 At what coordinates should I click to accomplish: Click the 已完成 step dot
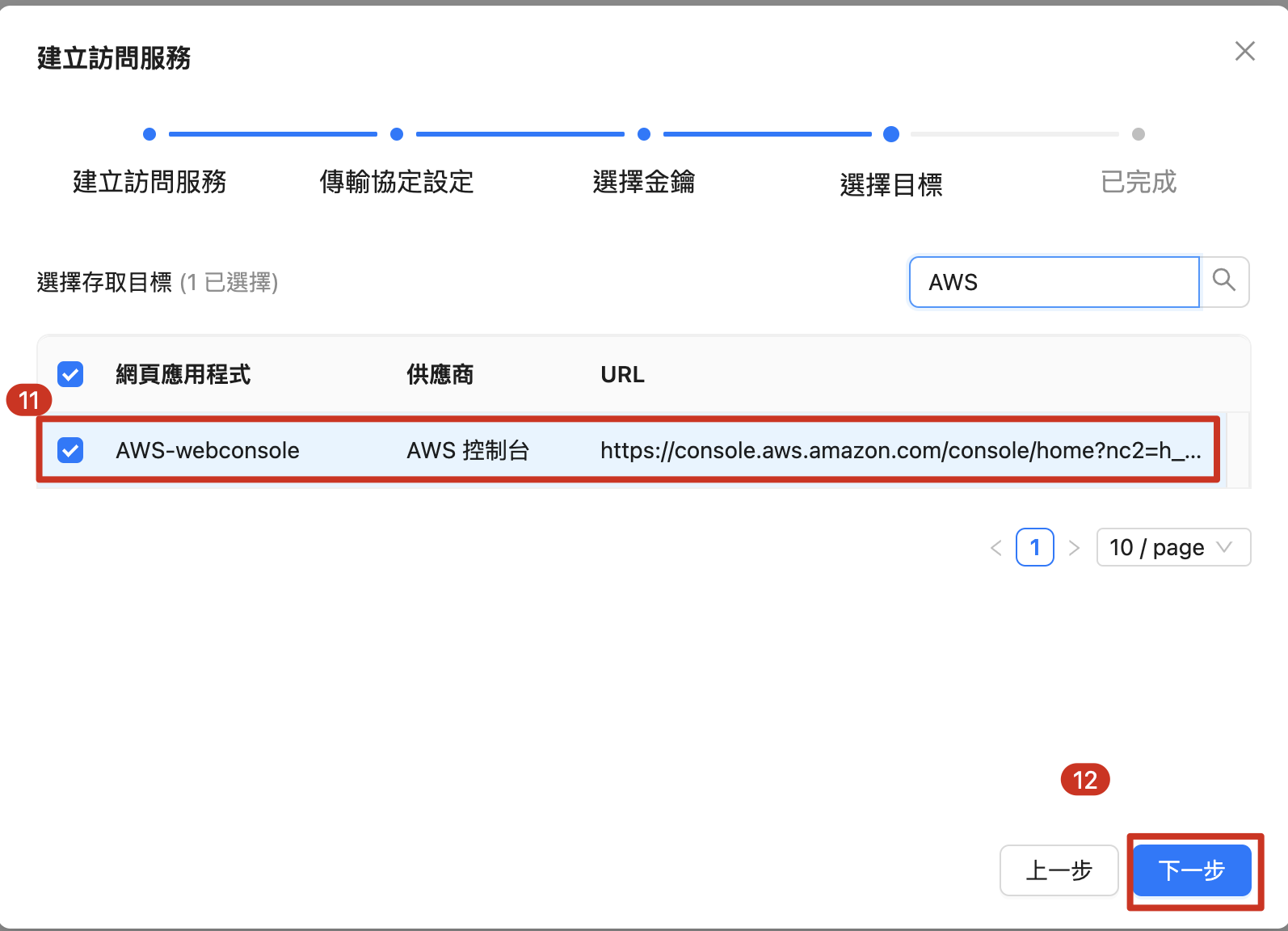[x=1139, y=134]
